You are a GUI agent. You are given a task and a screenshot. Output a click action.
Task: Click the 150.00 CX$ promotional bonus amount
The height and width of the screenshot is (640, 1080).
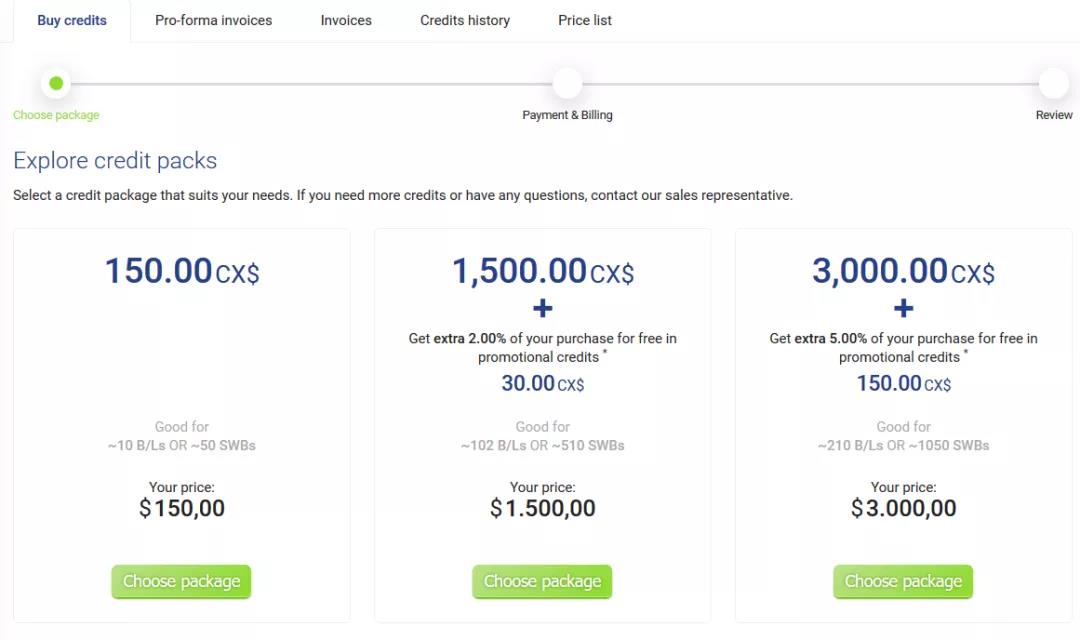[904, 383]
